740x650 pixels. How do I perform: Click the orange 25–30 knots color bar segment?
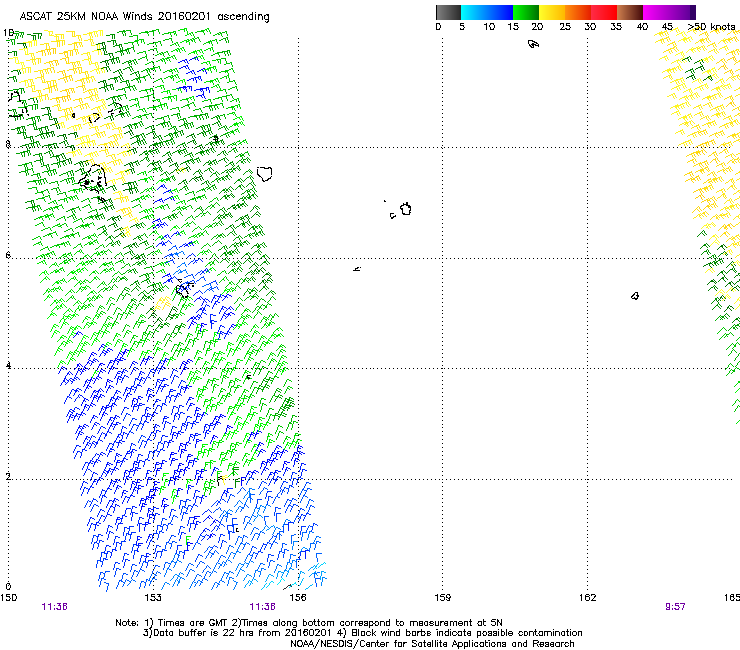(x=578, y=12)
